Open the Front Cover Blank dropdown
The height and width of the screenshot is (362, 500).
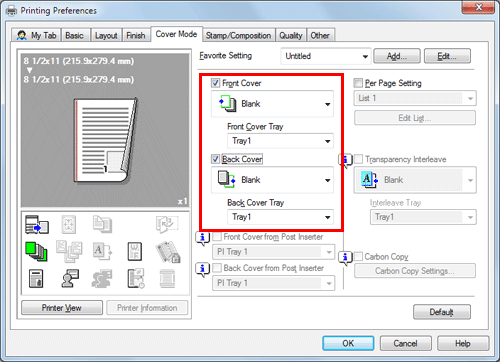pyautogui.click(x=272, y=104)
